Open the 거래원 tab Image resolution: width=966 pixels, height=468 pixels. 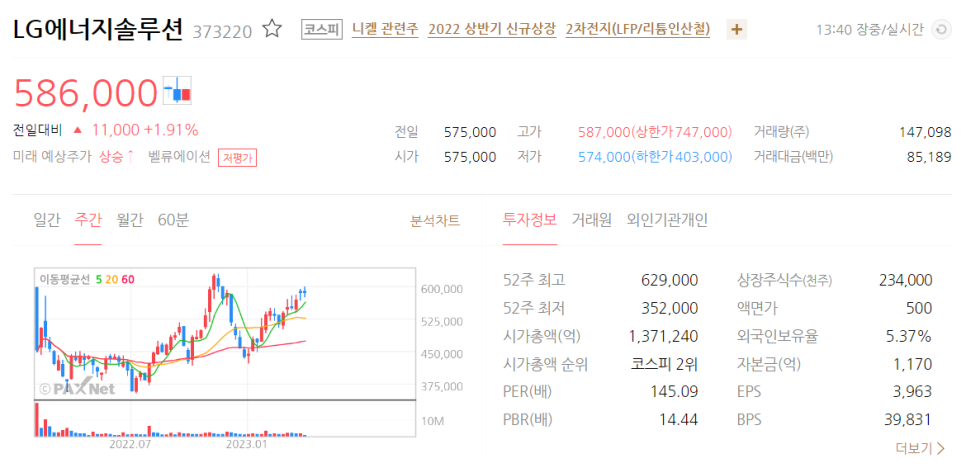click(591, 220)
